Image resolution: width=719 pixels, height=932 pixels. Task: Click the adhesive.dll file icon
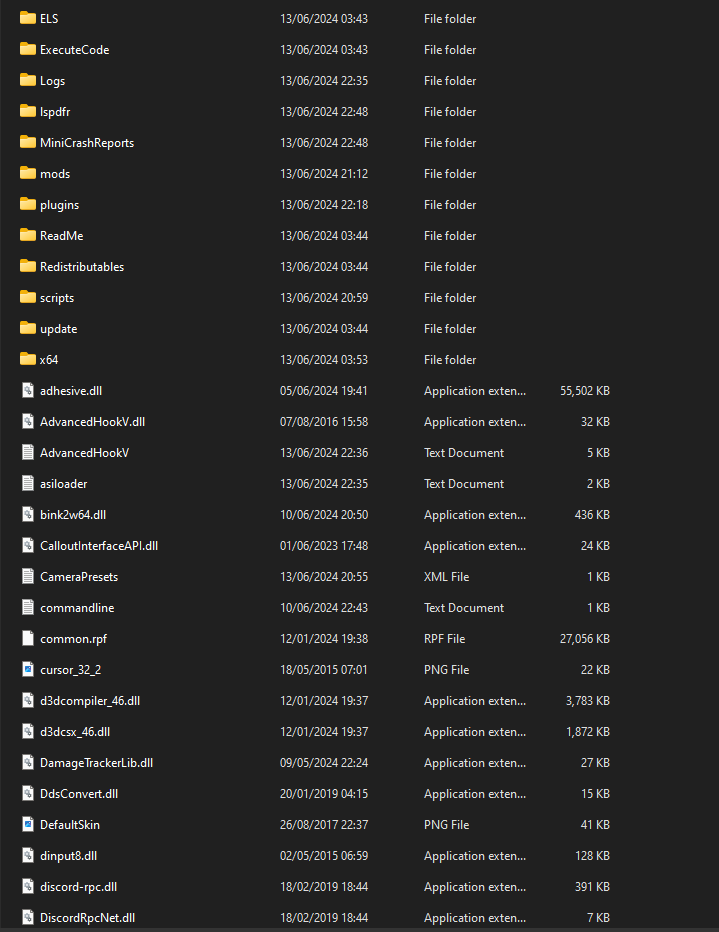pos(28,390)
